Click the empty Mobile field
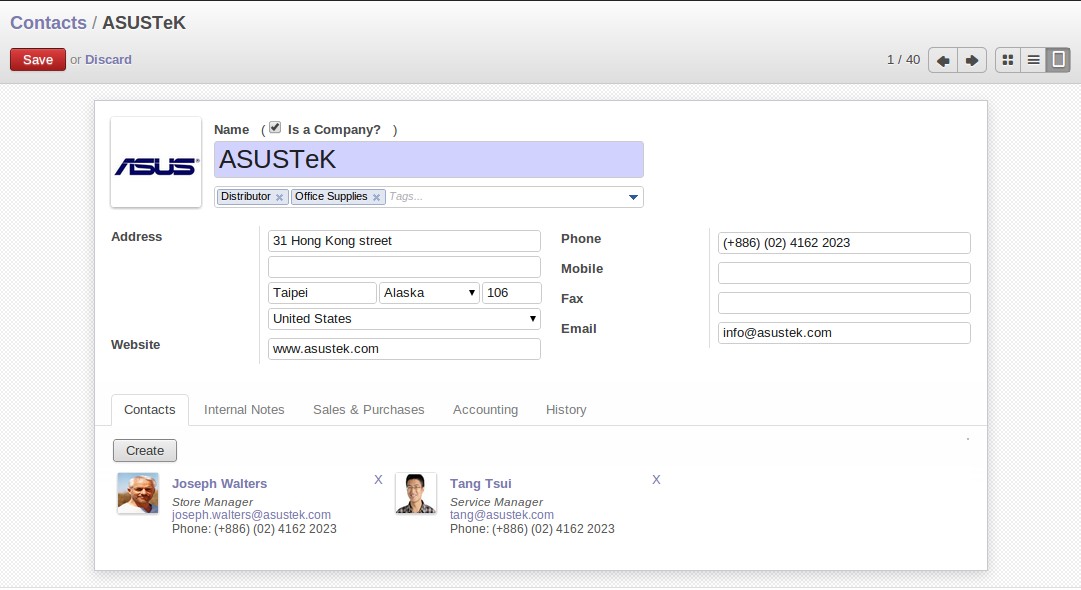Screen dimensions: 1081x590 [x=844, y=273]
